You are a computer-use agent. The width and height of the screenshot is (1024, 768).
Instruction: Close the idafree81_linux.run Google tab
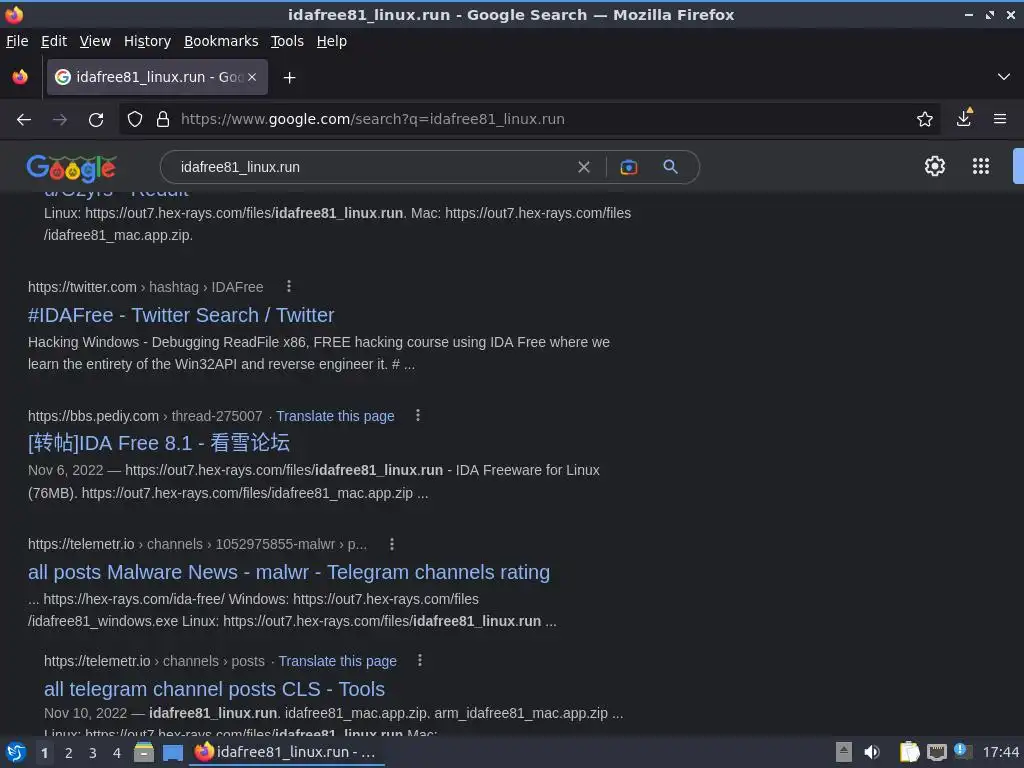coord(252,77)
